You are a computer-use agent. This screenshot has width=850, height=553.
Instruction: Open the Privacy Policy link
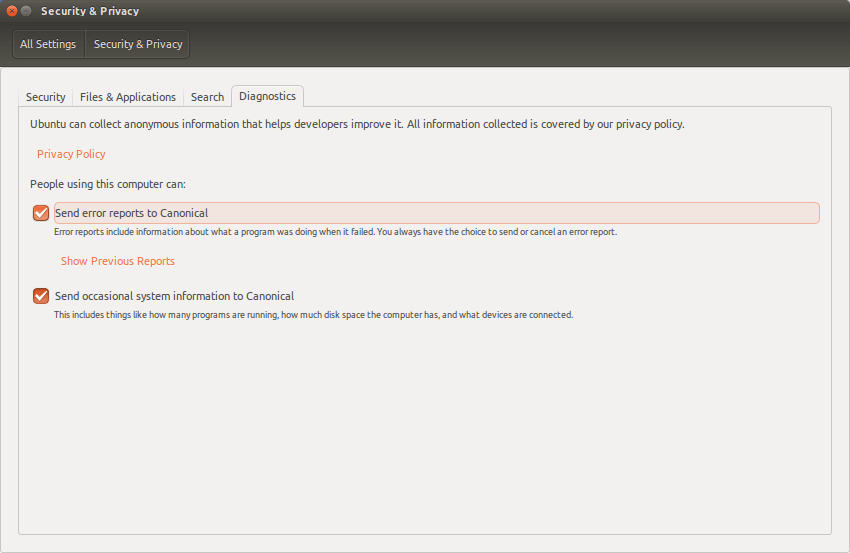click(x=71, y=154)
